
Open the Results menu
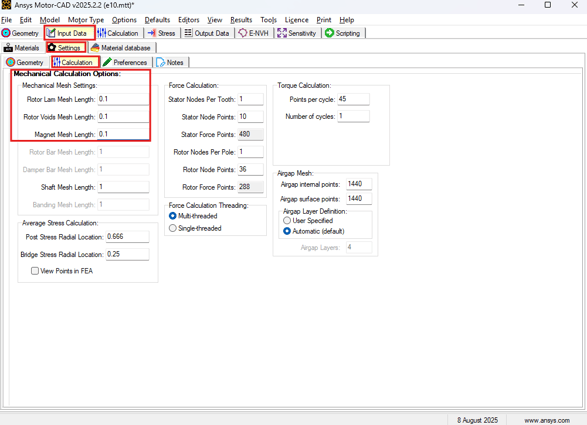(x=241, y=20)
